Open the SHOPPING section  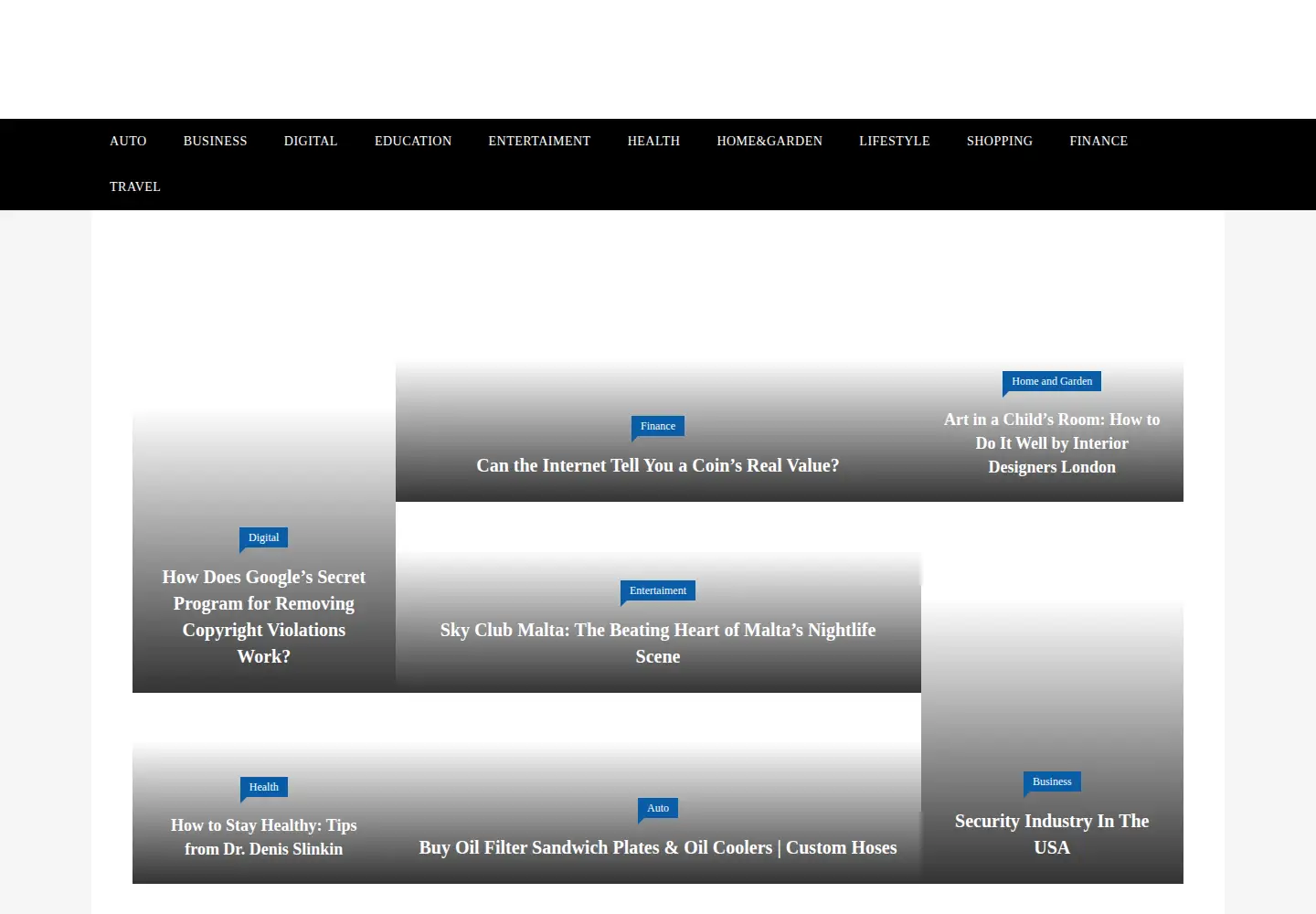(x=1000, y=141)
